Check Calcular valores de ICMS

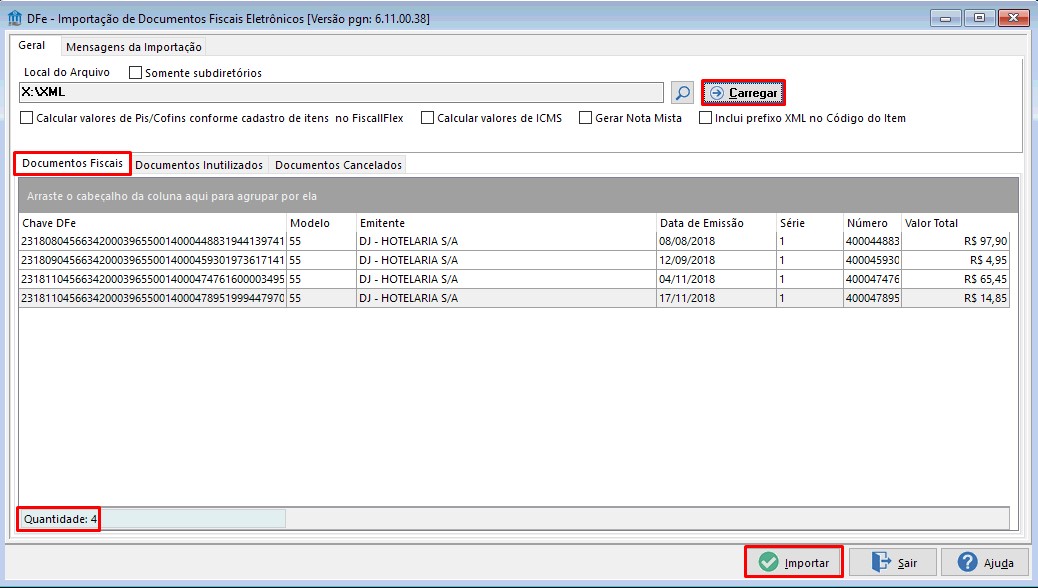coord(428,118)
